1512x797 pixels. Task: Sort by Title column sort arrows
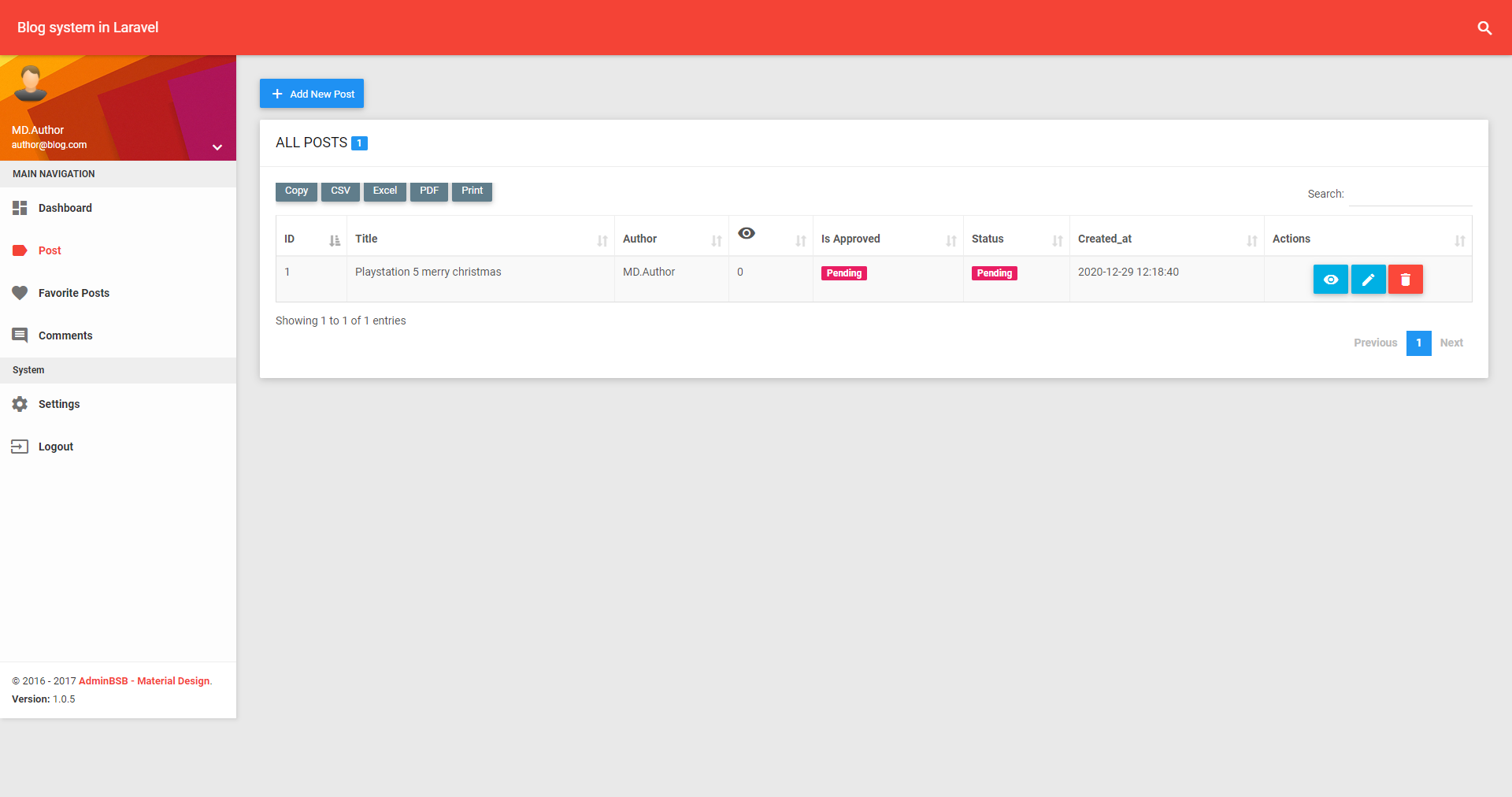(602, 241)
